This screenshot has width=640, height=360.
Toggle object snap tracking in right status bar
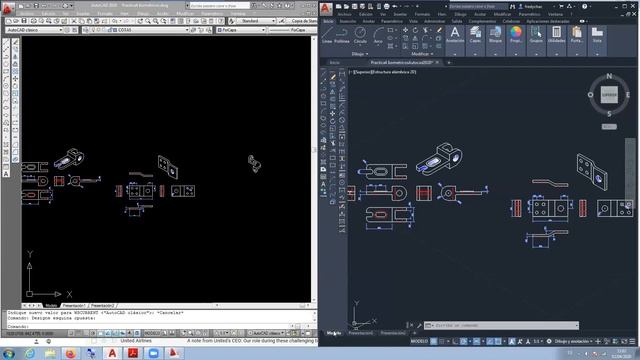pos(489,341)
